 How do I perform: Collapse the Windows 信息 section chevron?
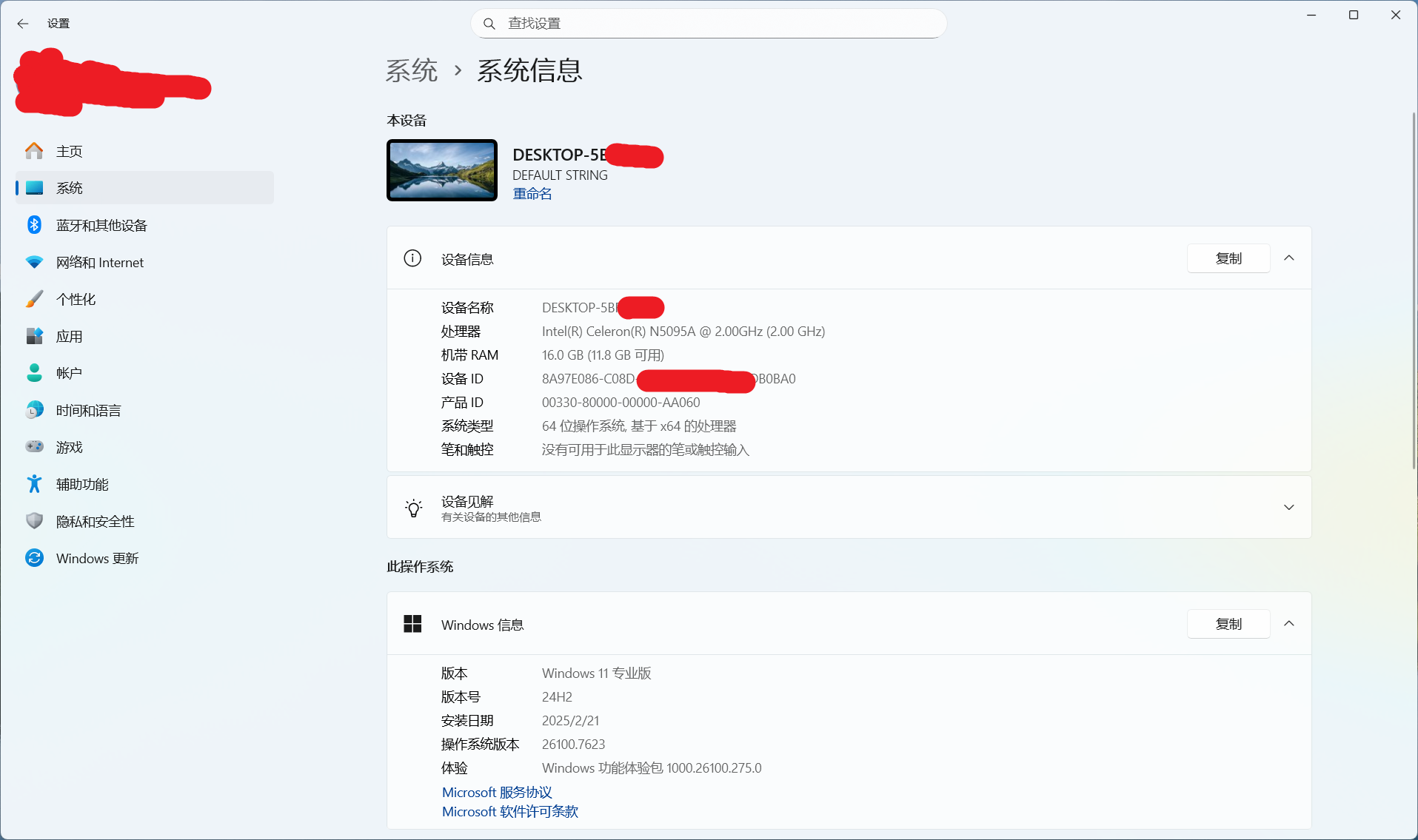[x=1289, y=624]
